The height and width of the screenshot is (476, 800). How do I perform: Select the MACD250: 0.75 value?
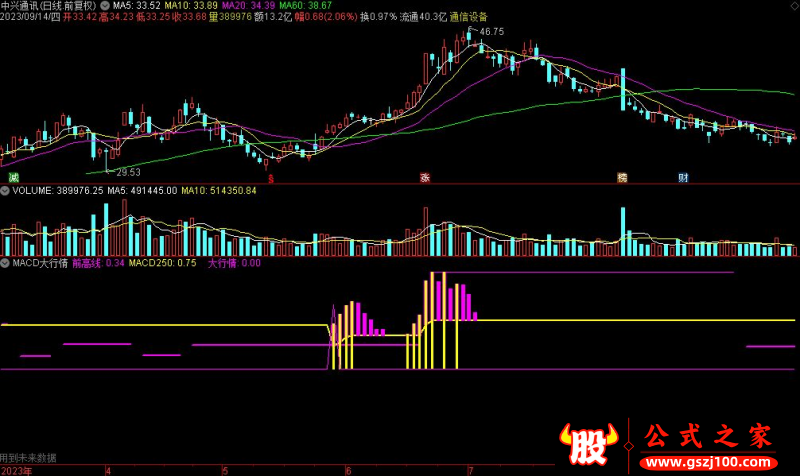coord(162,263)
